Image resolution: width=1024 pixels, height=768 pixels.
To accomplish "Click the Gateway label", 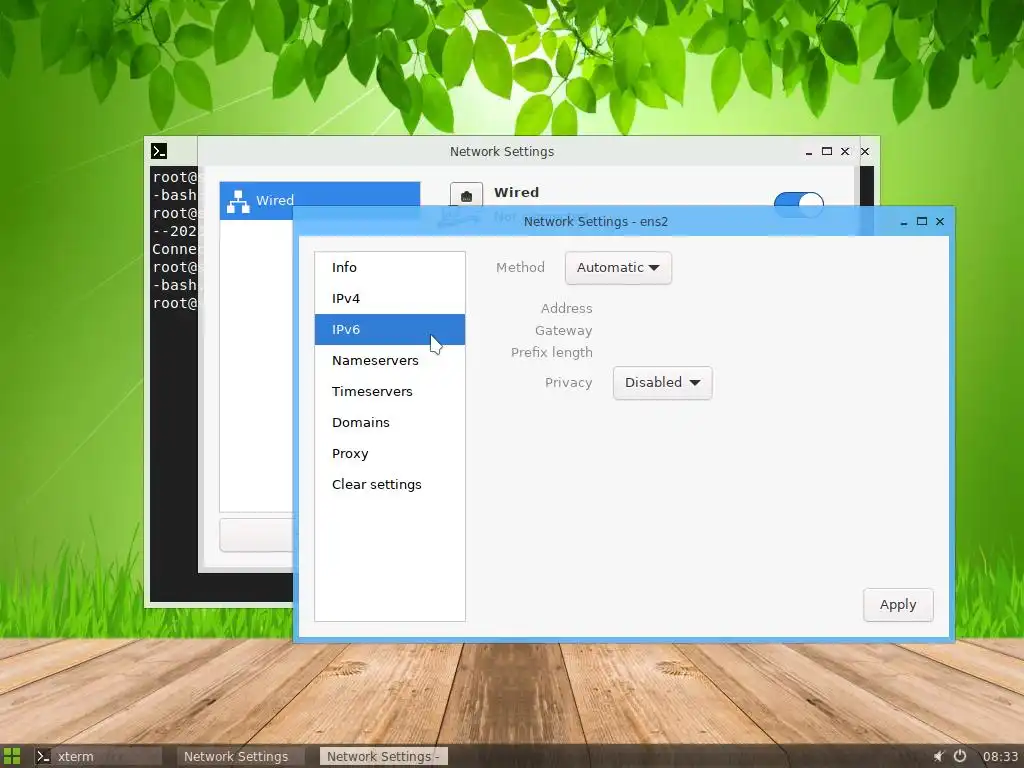I will pyautogui.click(x=564, y=330).
